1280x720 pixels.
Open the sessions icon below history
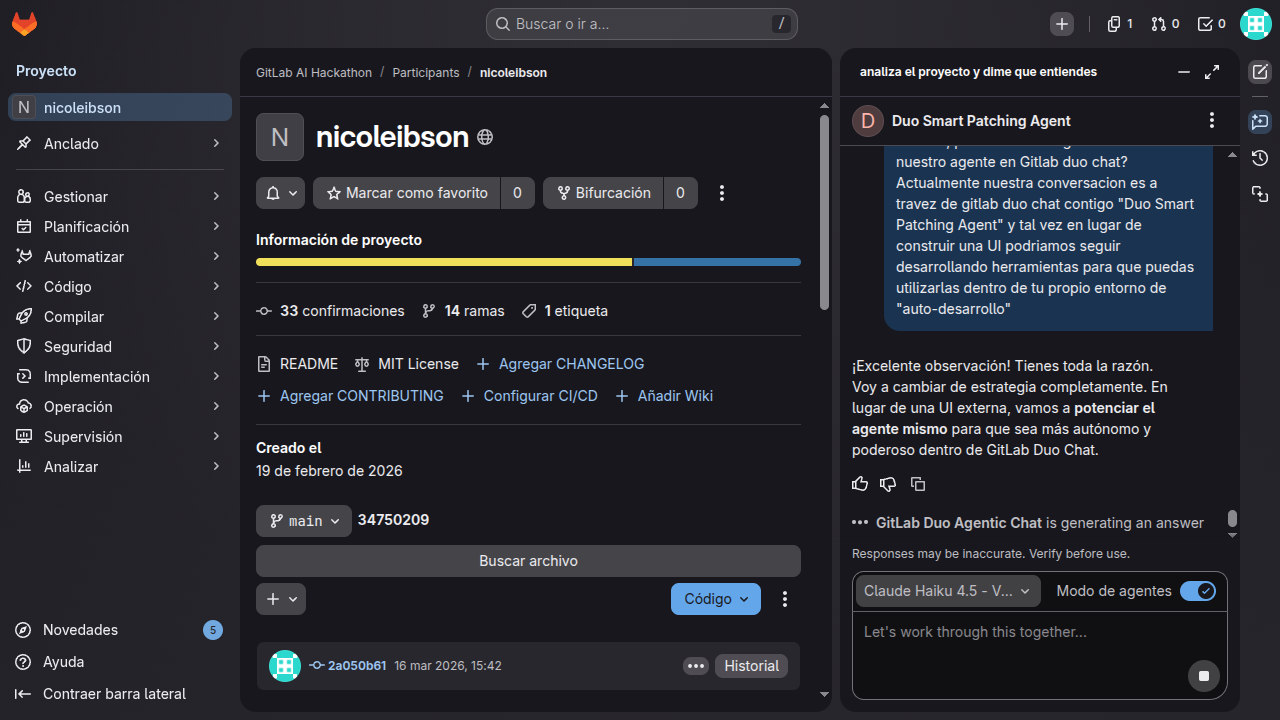tap(1260, 194)
